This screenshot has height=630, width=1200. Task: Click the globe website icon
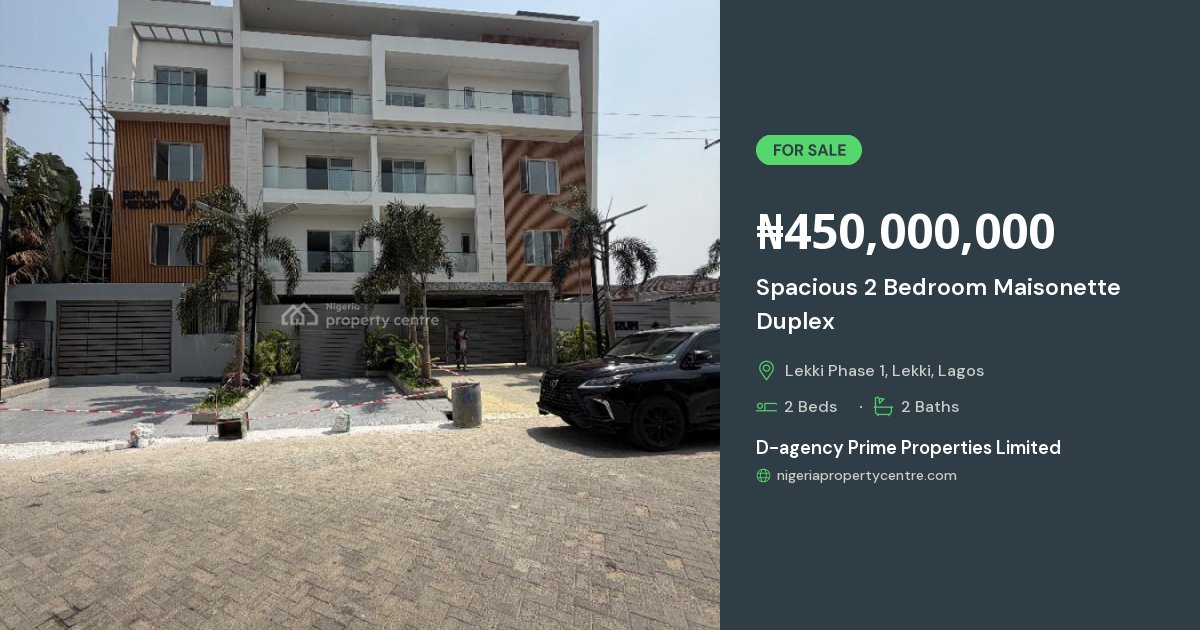click(x=764, y=476)
